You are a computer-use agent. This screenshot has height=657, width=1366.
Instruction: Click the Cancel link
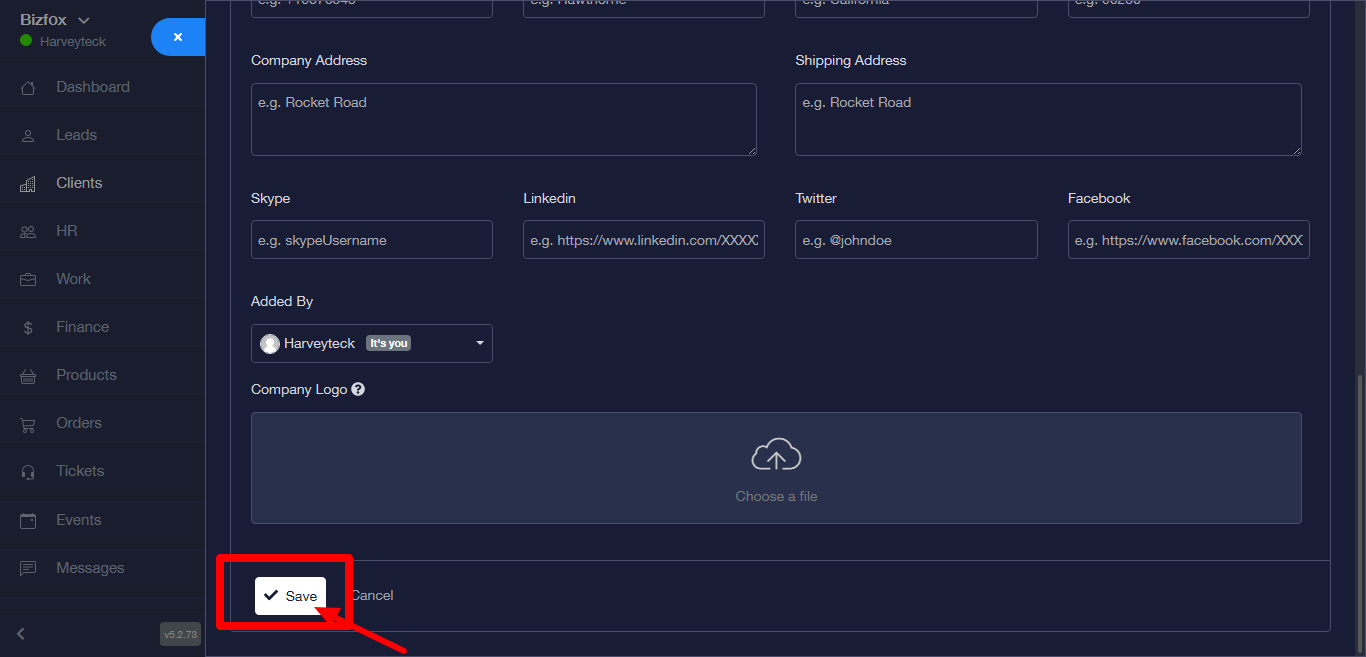373,595
